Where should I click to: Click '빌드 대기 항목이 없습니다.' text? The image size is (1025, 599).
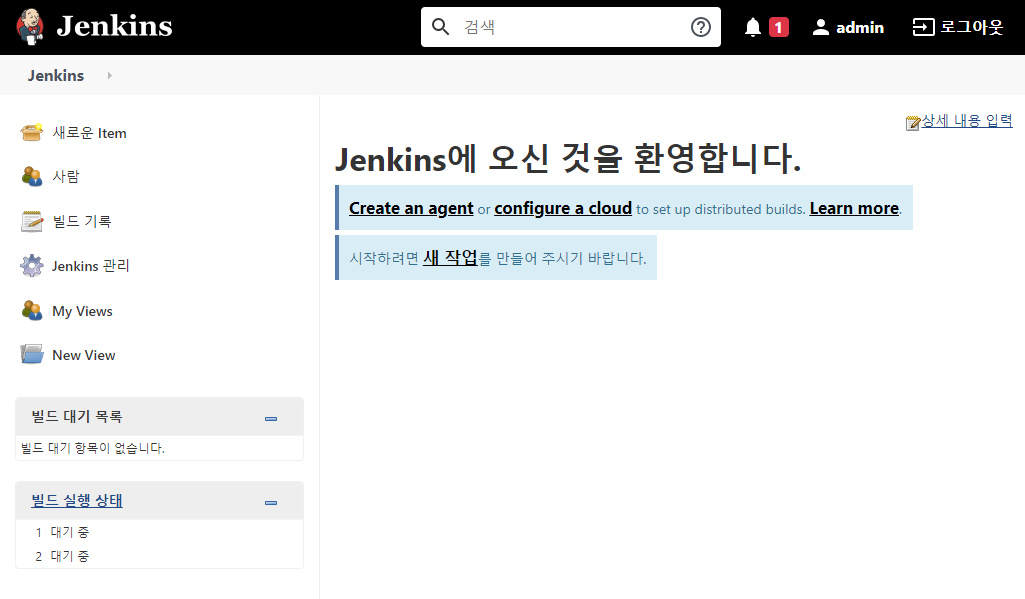click(x=93, y=448)
